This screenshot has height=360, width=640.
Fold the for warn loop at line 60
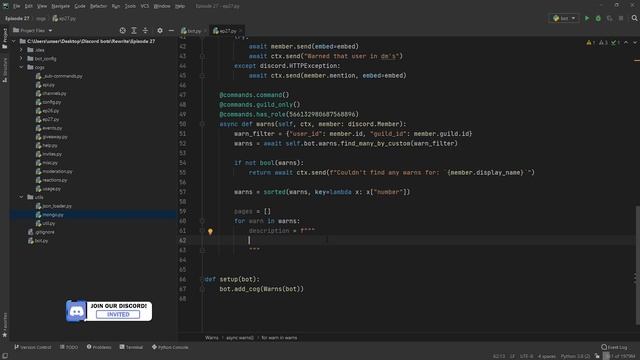(202, 221)
